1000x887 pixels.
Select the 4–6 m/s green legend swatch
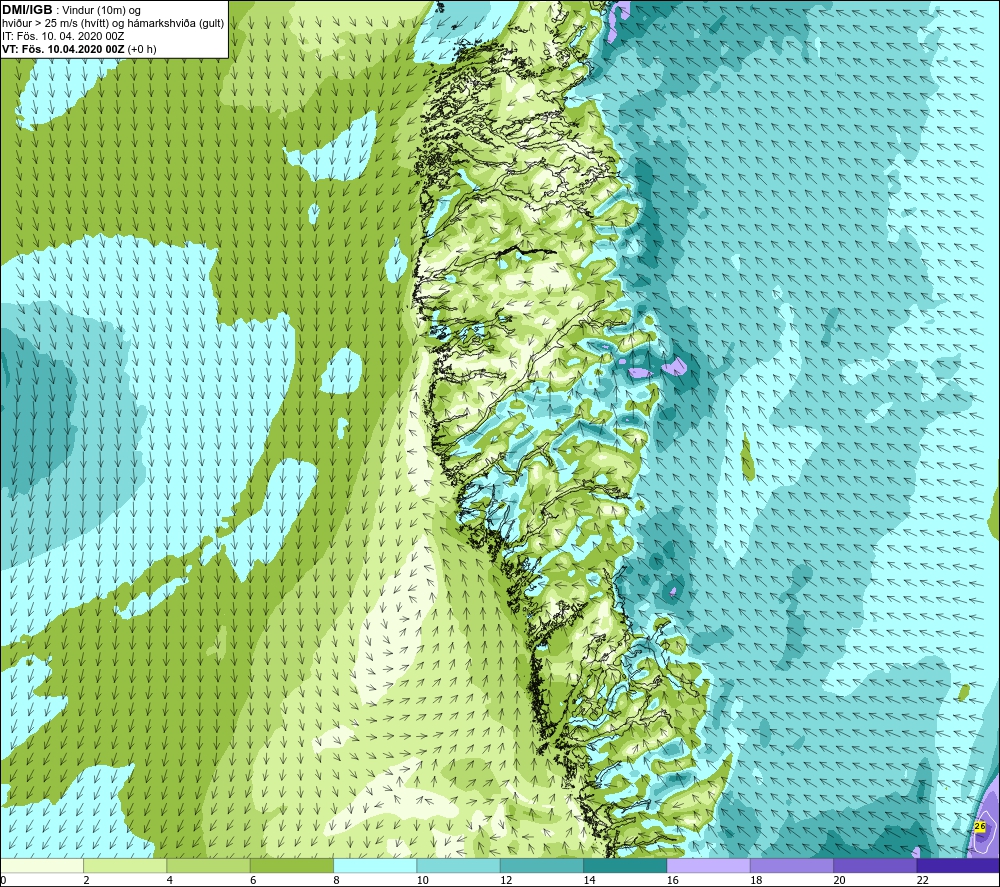pos(209,865)
